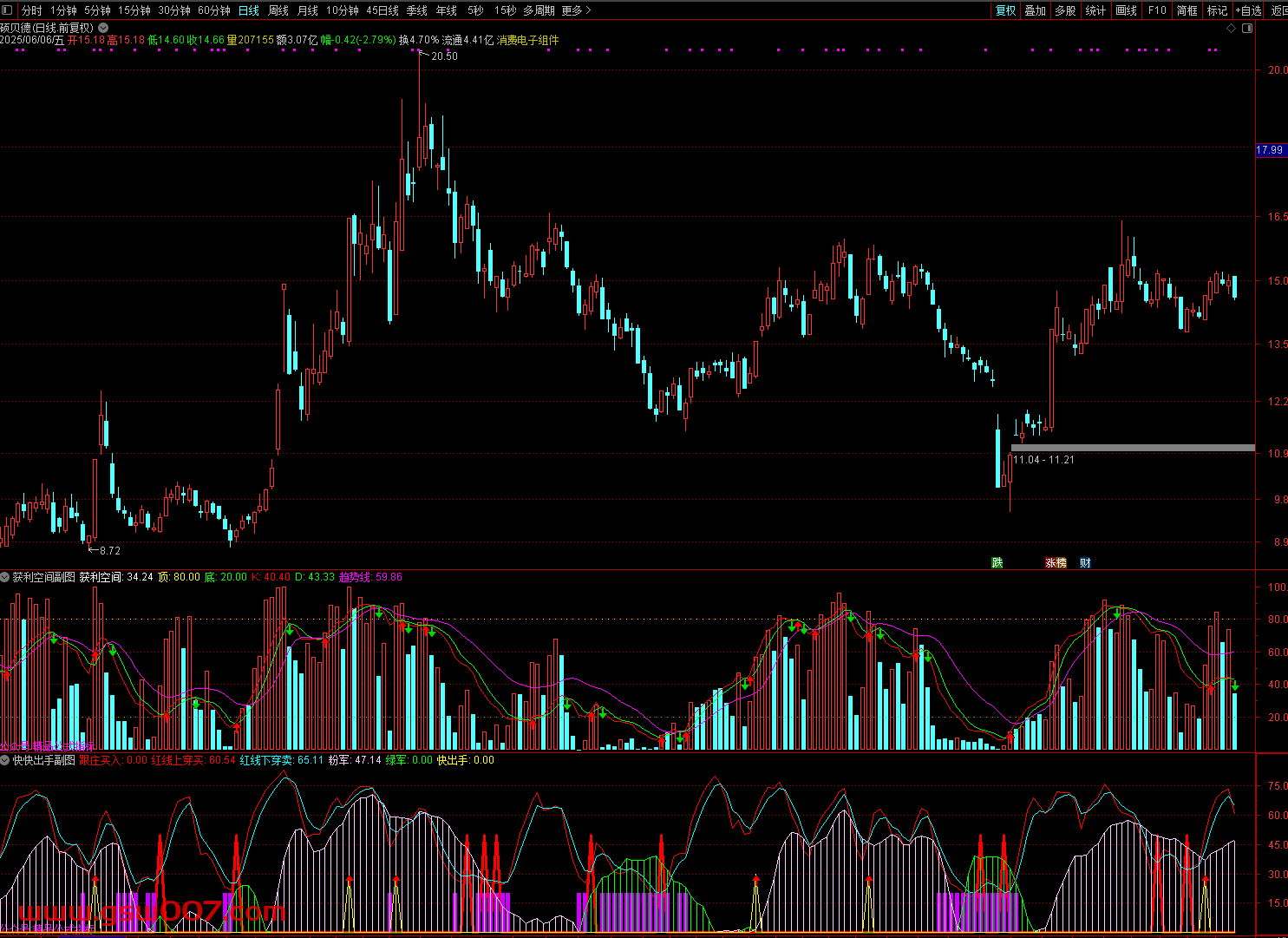Toggle the left sidebar panel icon
This screenshot has width=1288, height=938.
8,10
